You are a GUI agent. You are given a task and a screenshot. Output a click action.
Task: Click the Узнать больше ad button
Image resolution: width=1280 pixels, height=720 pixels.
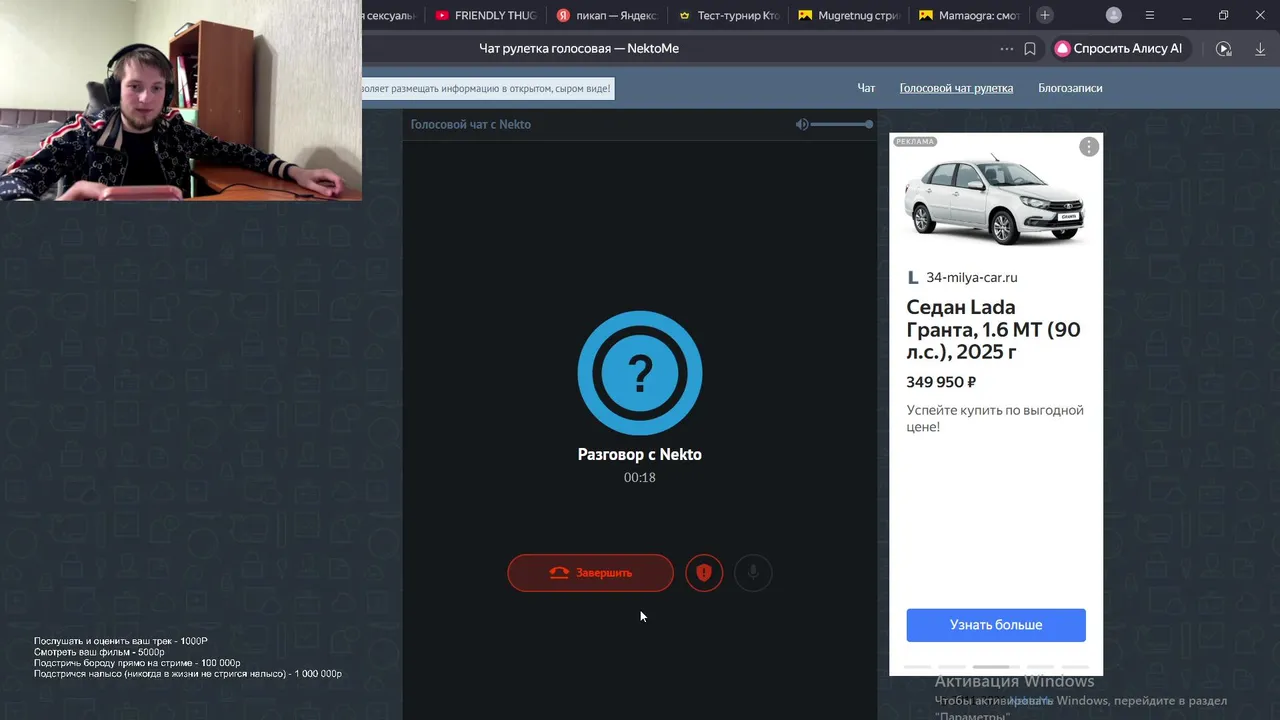(x=996, y=625)
